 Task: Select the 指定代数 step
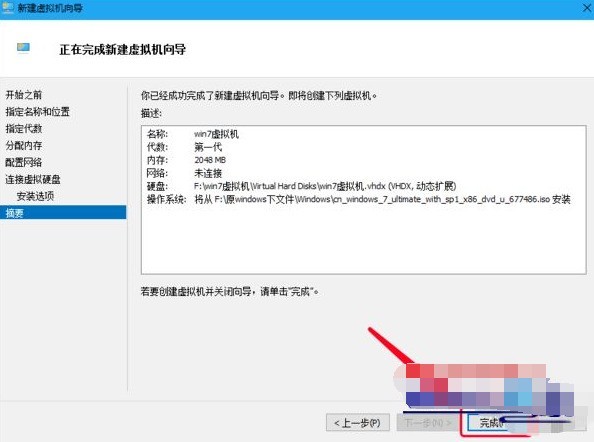point(23,129)
